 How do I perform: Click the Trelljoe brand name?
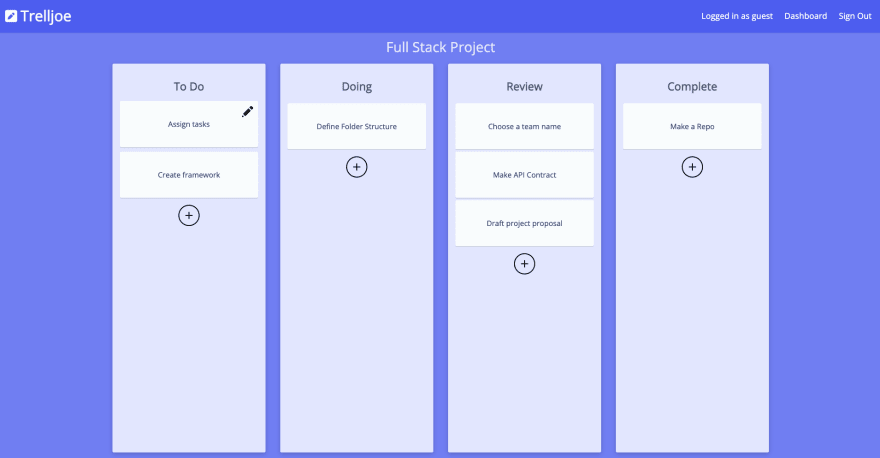point(46,16)
